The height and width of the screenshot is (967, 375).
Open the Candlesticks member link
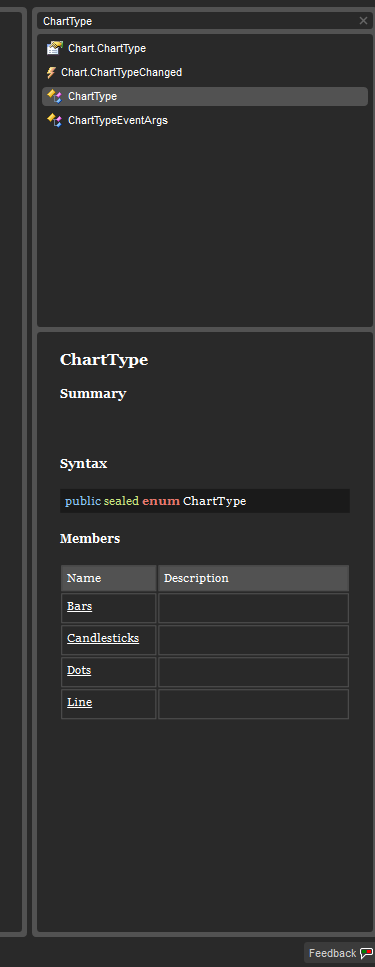[x=103, y=638]
